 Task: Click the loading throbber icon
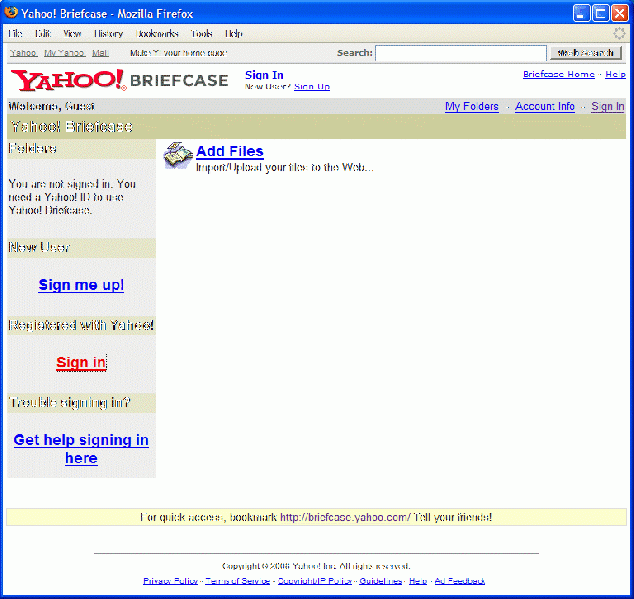619,33
